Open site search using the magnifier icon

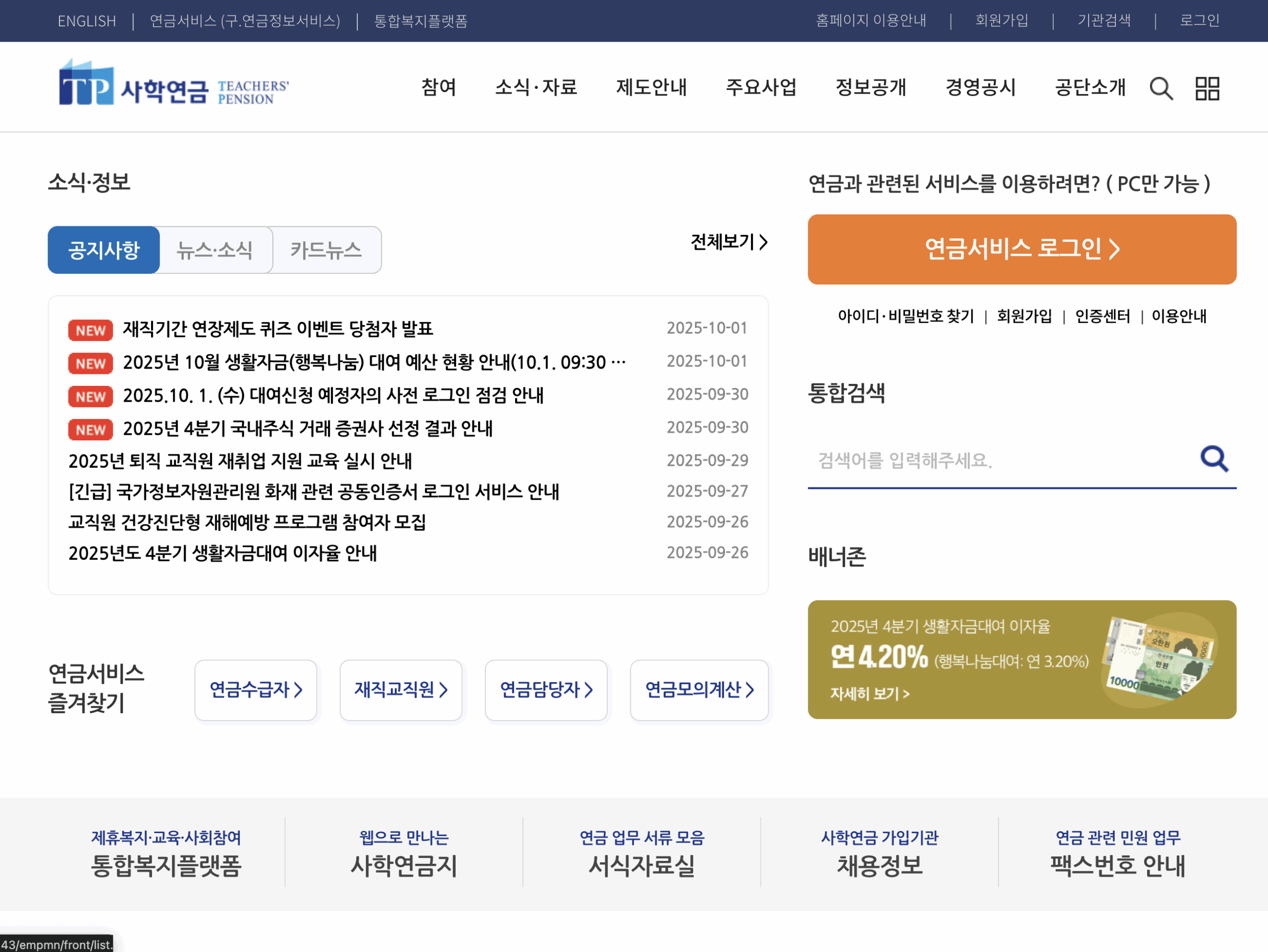click(1162, 88)
